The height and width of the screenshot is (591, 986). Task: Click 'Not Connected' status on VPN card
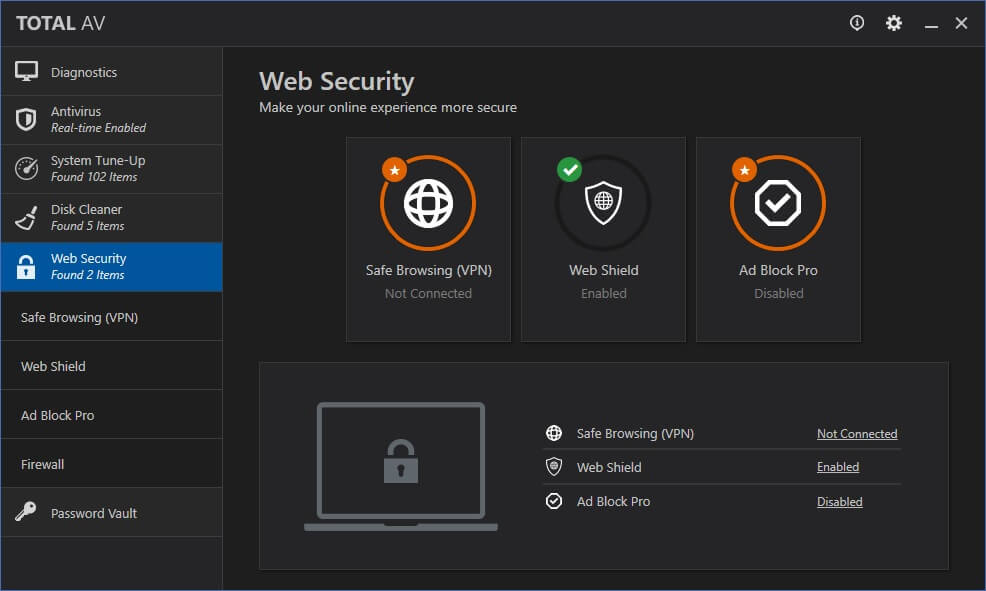point(428,294)
